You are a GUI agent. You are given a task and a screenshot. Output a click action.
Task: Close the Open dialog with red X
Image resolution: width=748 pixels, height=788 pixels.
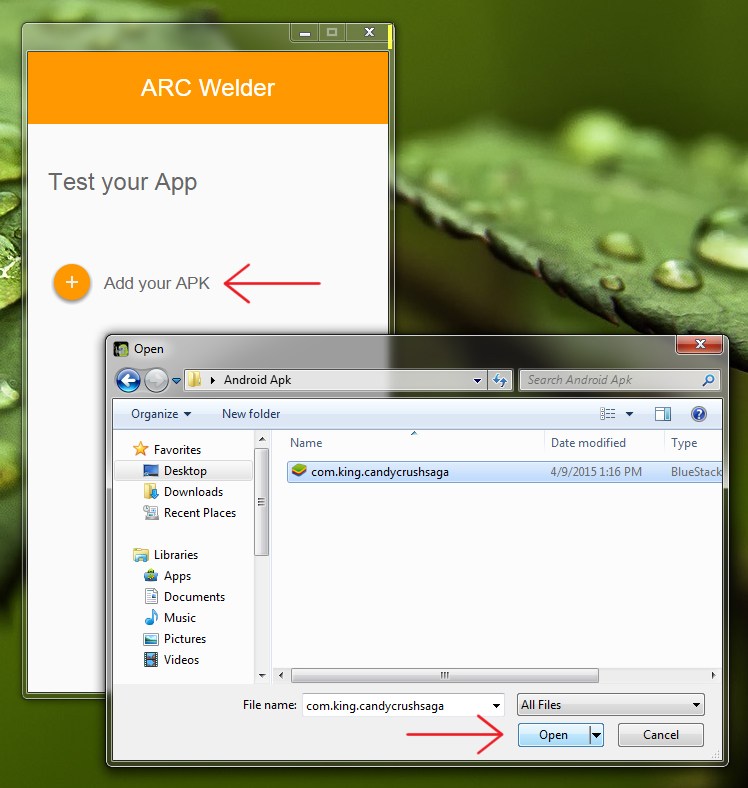click(700, 344)
